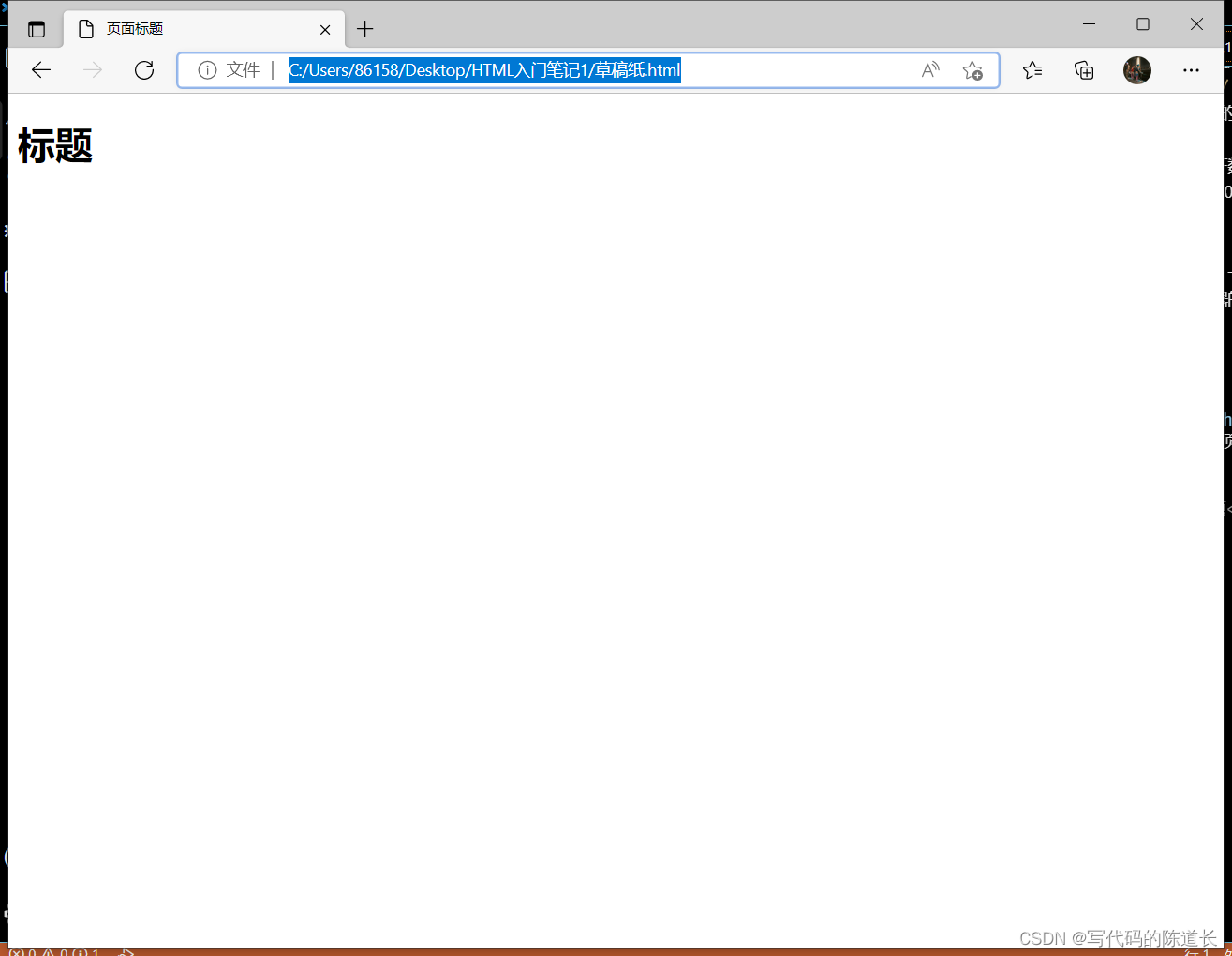Refresh the current page
The width and height of the screenshot is (1232, 956).
(x=144, y=70)
